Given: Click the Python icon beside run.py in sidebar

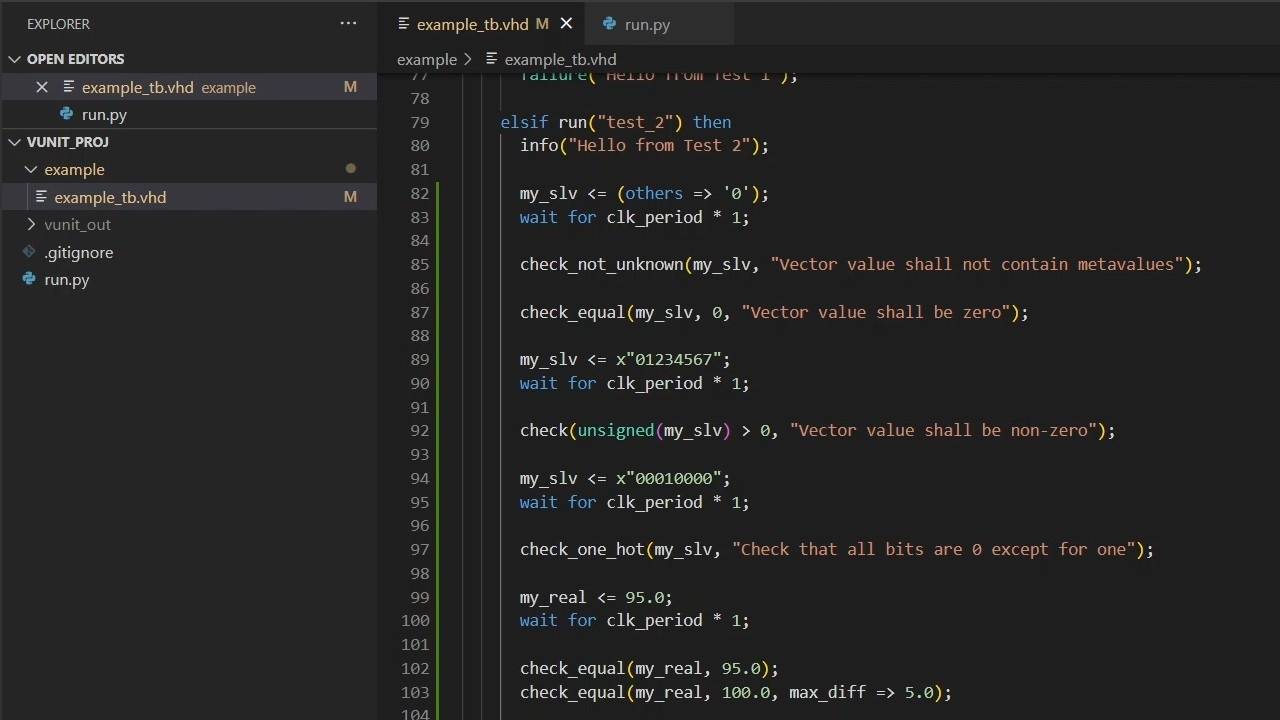Looking at the screenshot, I should [65, 114].
